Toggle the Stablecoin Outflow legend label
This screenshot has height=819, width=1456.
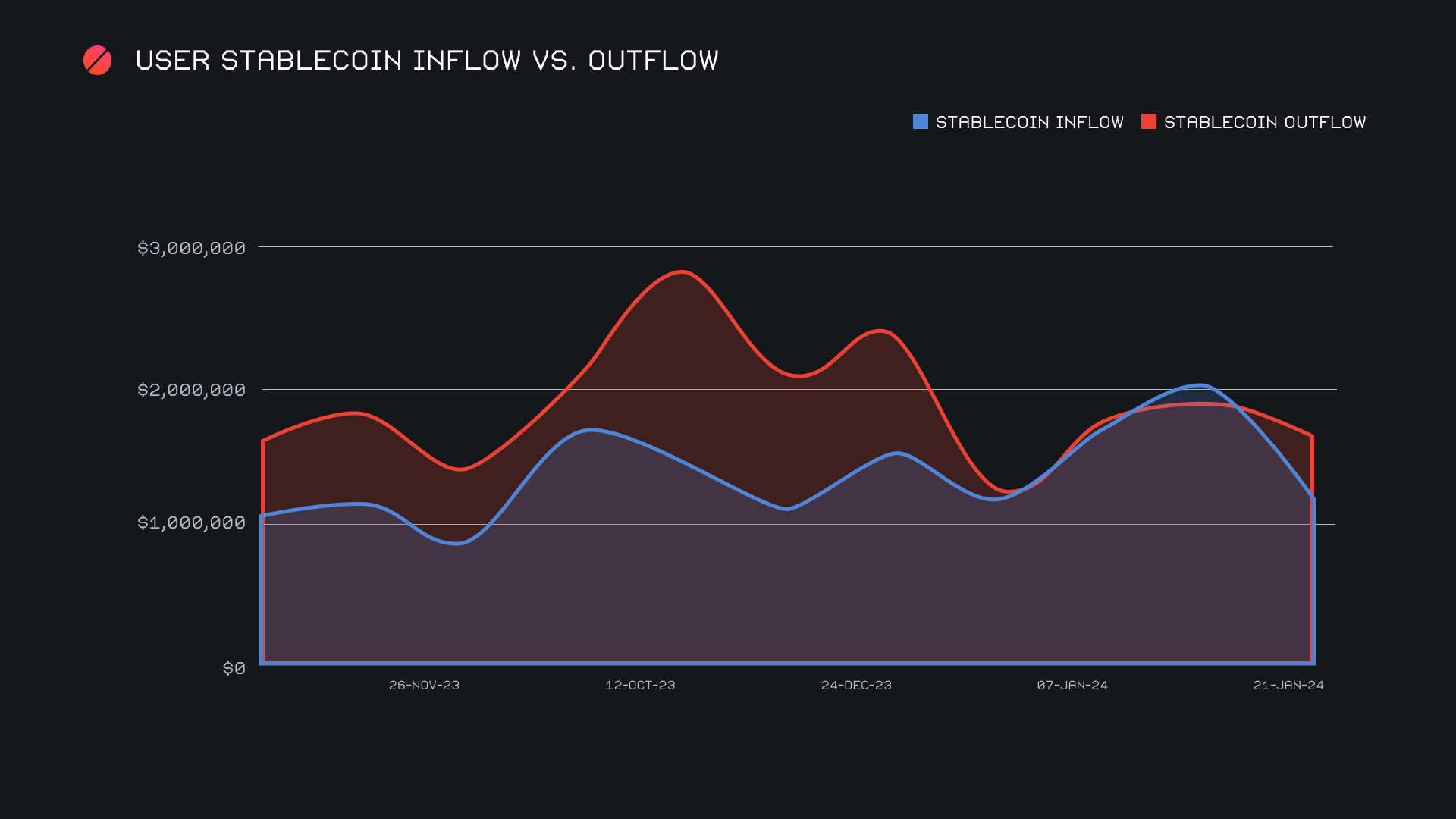click(x=1264, y=122)
